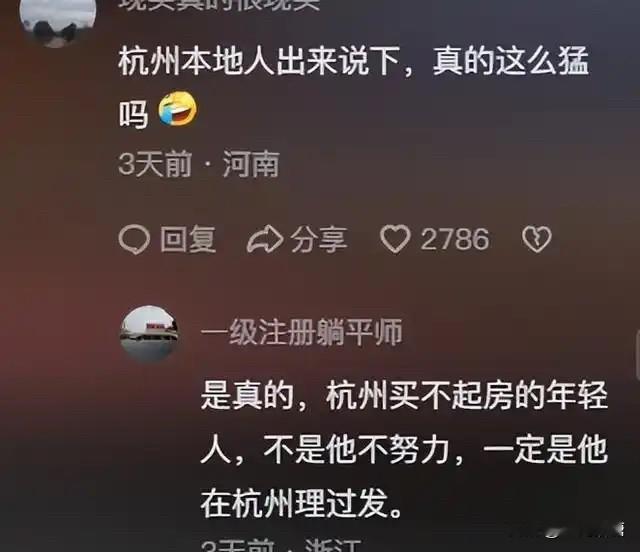The image size is (640, 552).
Task: Tap the reply speech bubble icon
Action: click(134, 239)
